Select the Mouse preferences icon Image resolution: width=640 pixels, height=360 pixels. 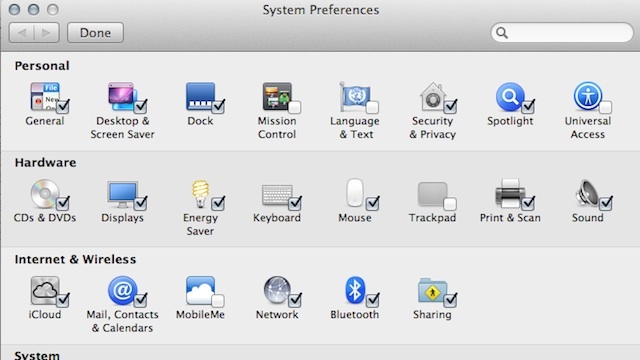pos(354,193)
